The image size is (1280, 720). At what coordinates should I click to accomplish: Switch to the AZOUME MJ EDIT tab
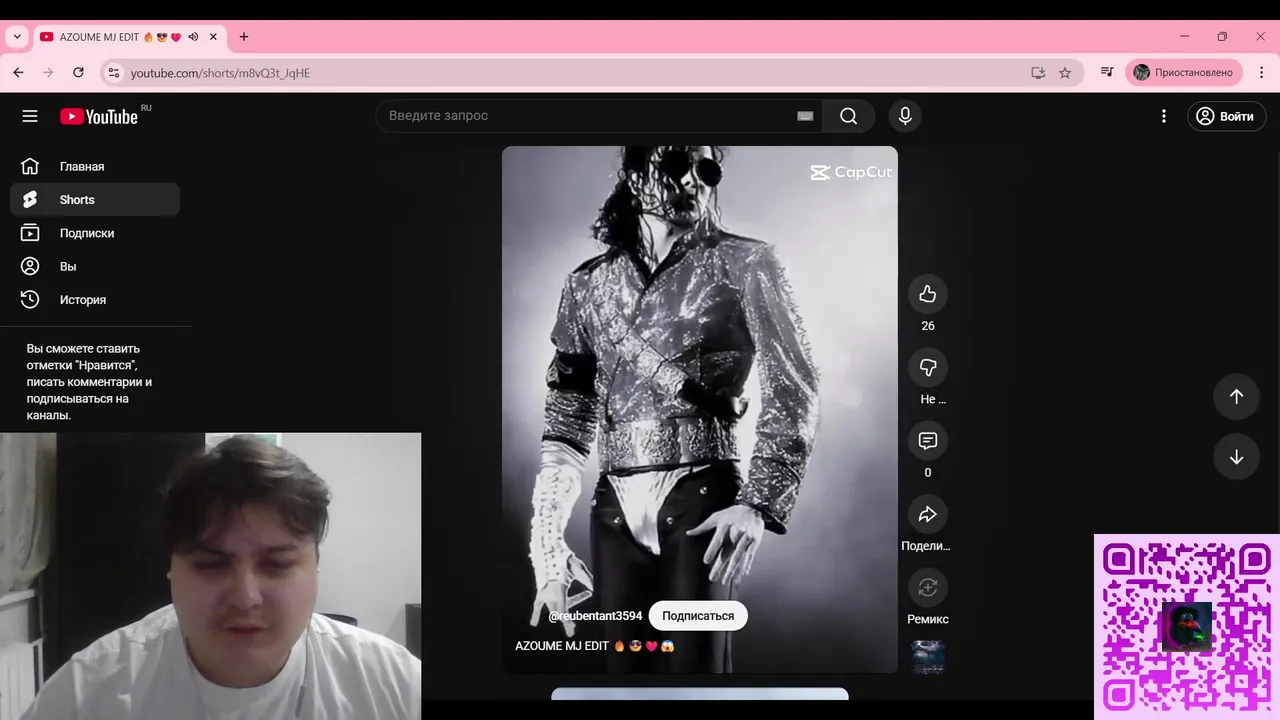(x=128, y=37)
